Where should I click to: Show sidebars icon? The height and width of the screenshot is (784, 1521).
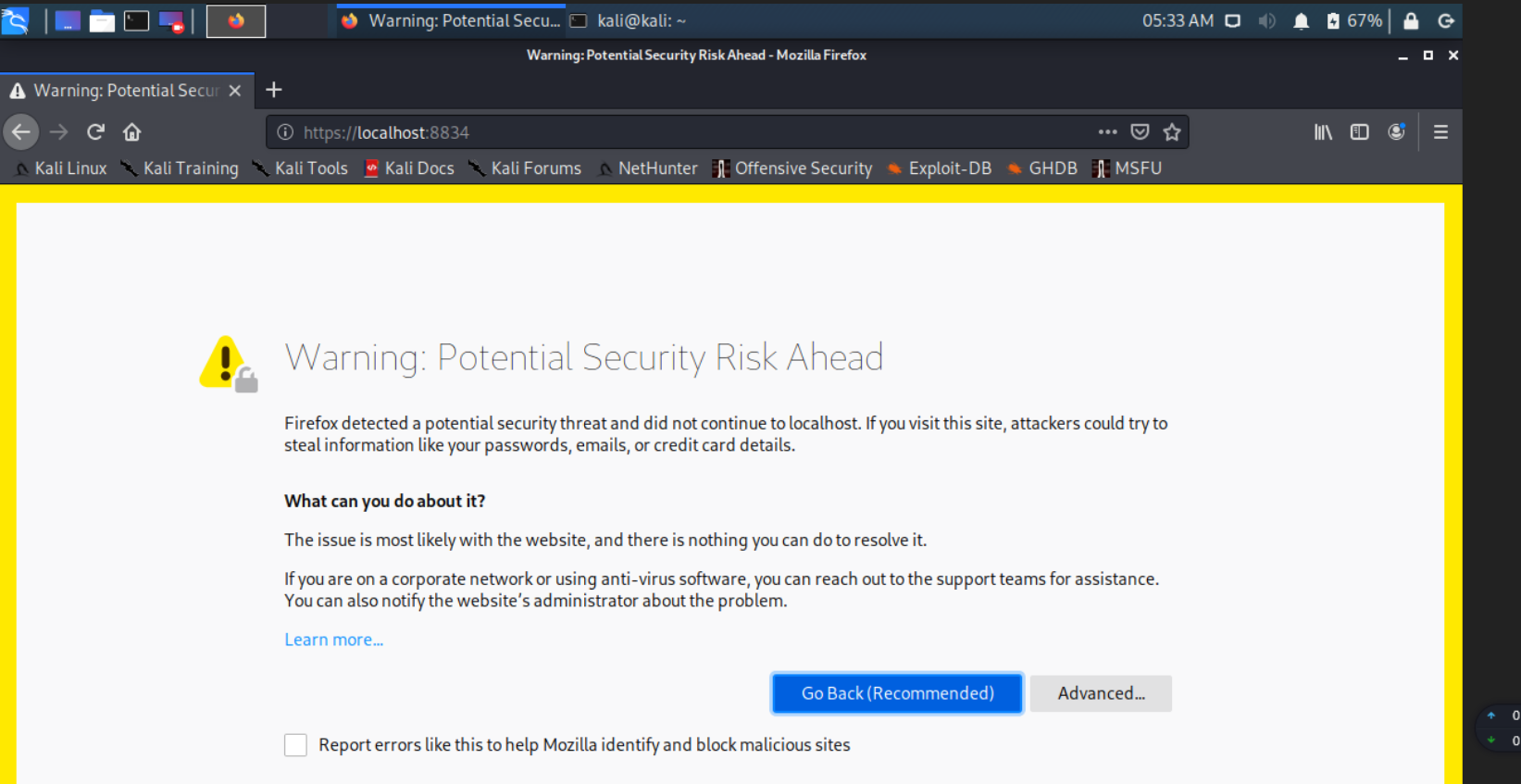coord(1359,132)
